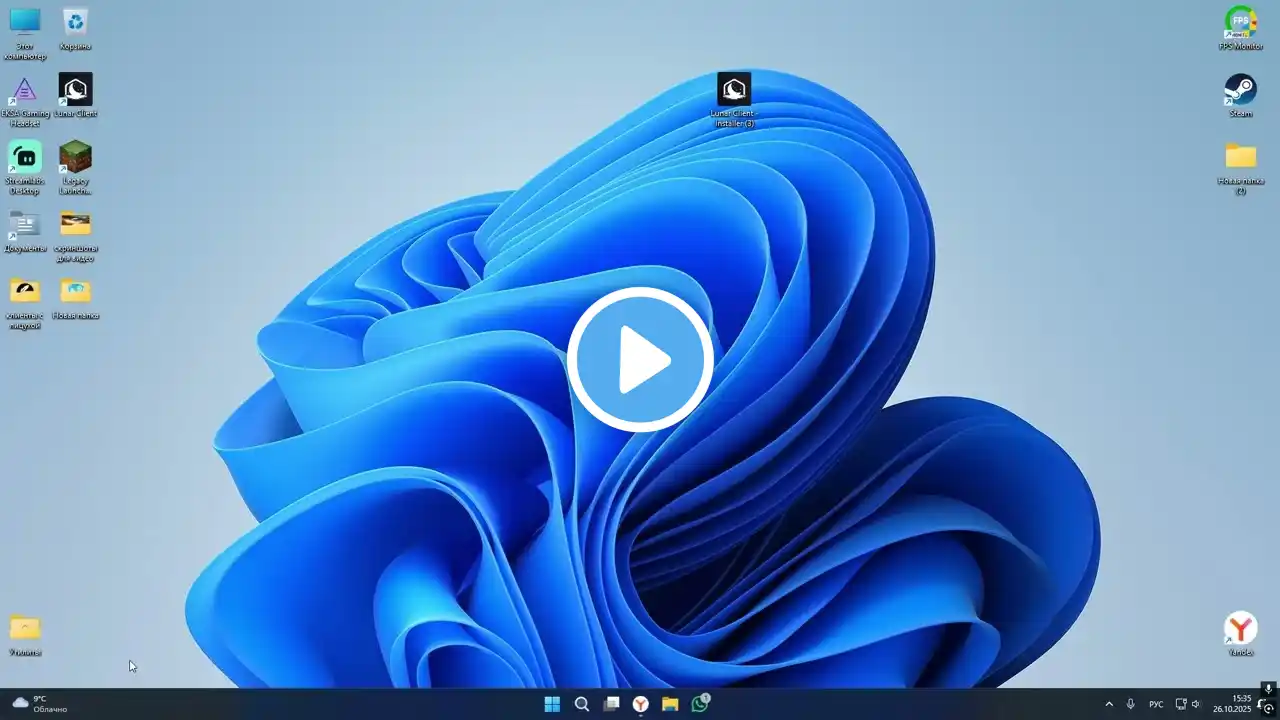Open File Explorer from the taskbar
Image resolution: width=1280 pixels, height=720 pixels.
click(670, 704)
